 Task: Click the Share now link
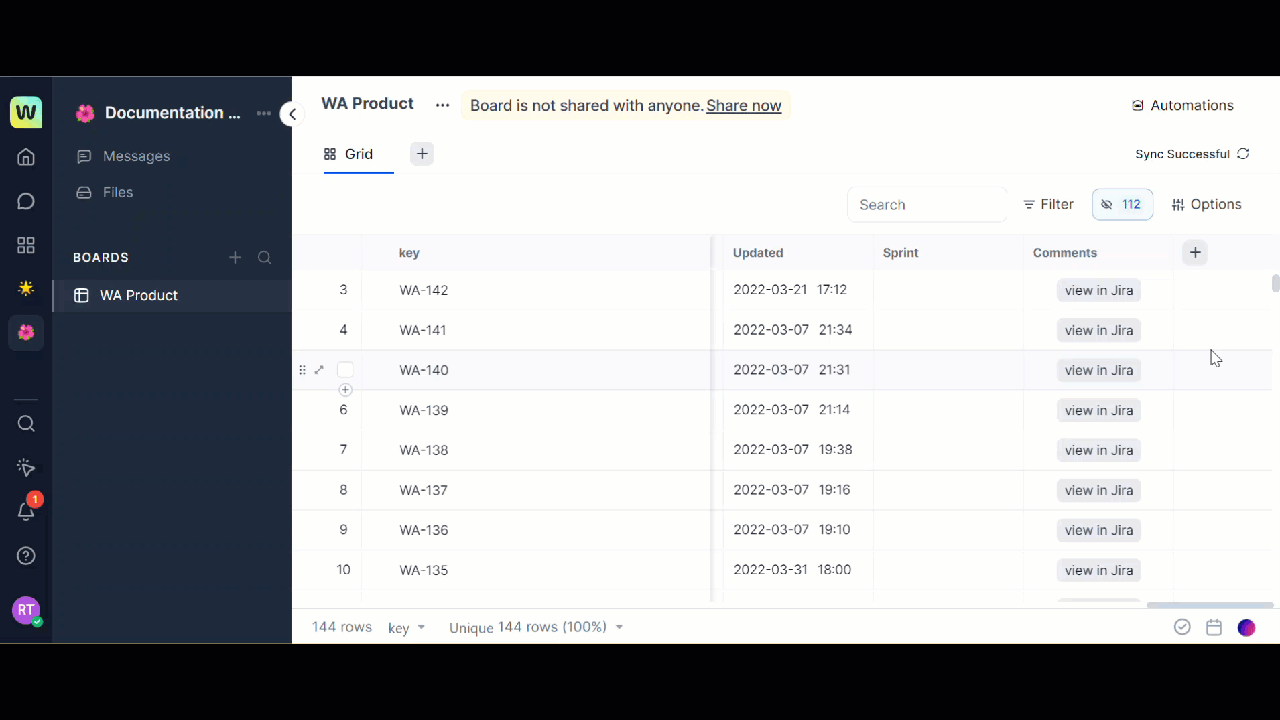click(743, 106)
